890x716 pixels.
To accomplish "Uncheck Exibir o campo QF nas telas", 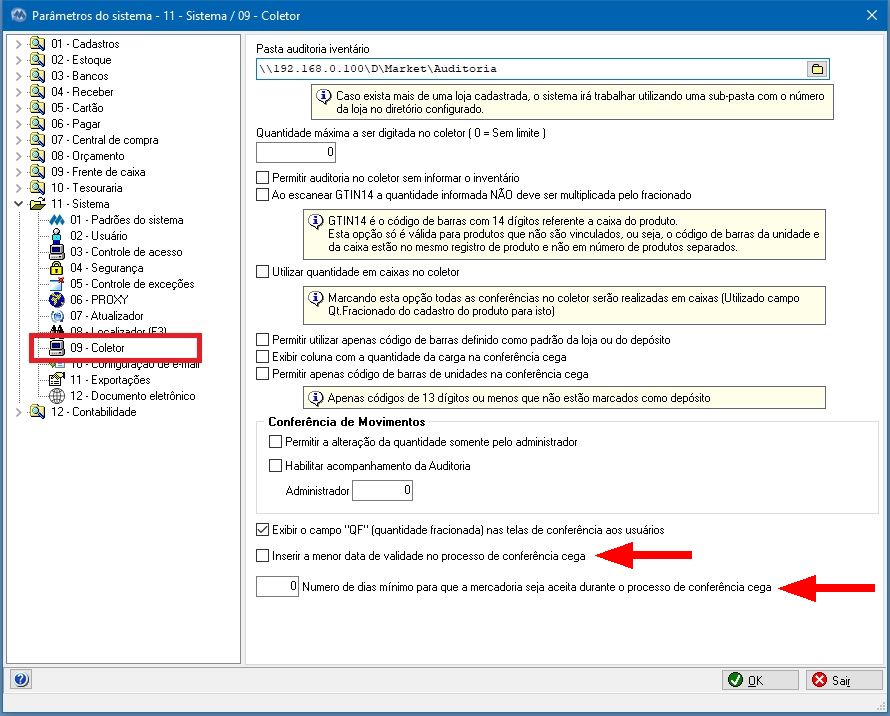I will click(x=262, y=530).
